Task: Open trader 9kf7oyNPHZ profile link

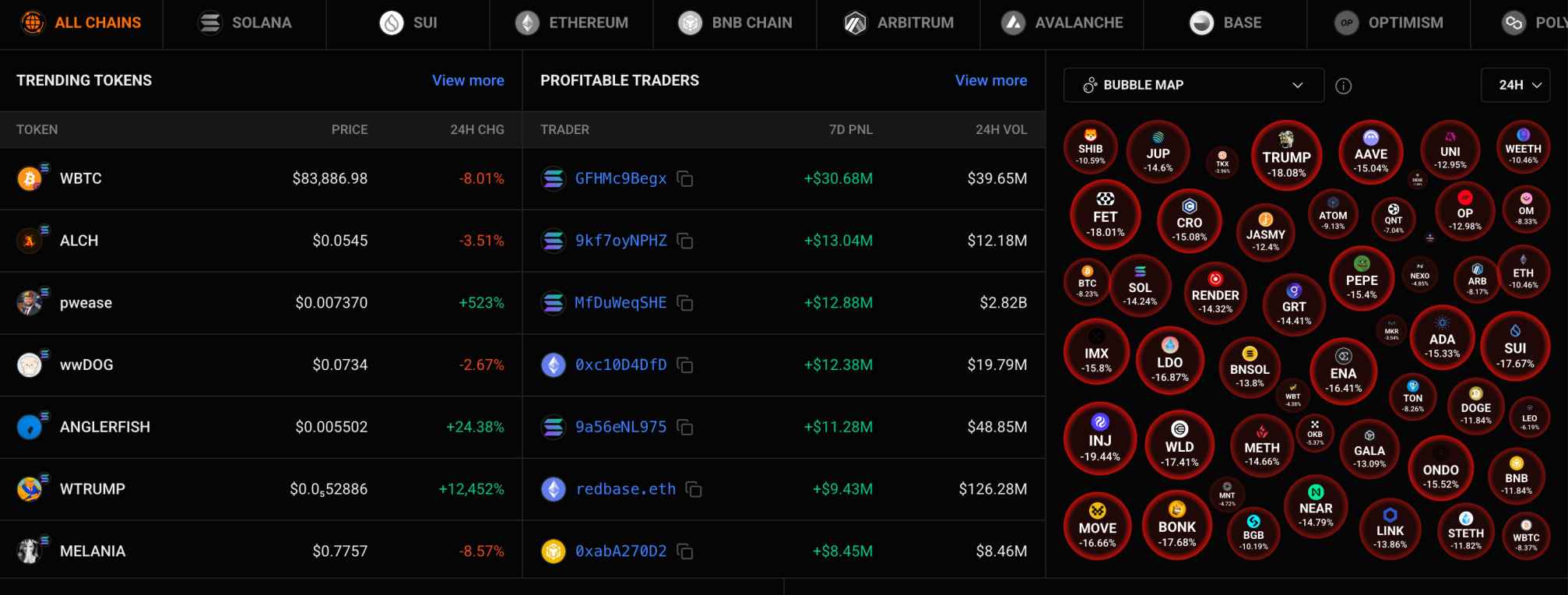Action: point(621,241)
